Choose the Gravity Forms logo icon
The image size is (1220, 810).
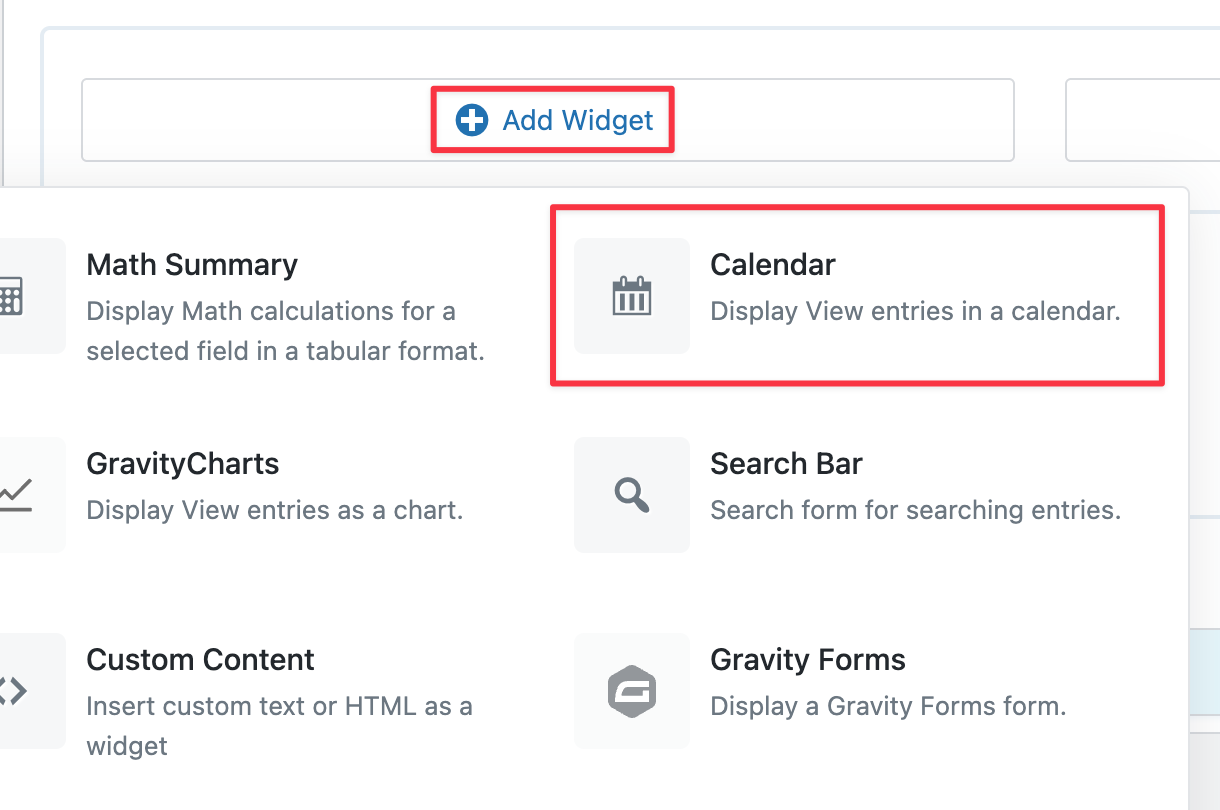(631, 691)
